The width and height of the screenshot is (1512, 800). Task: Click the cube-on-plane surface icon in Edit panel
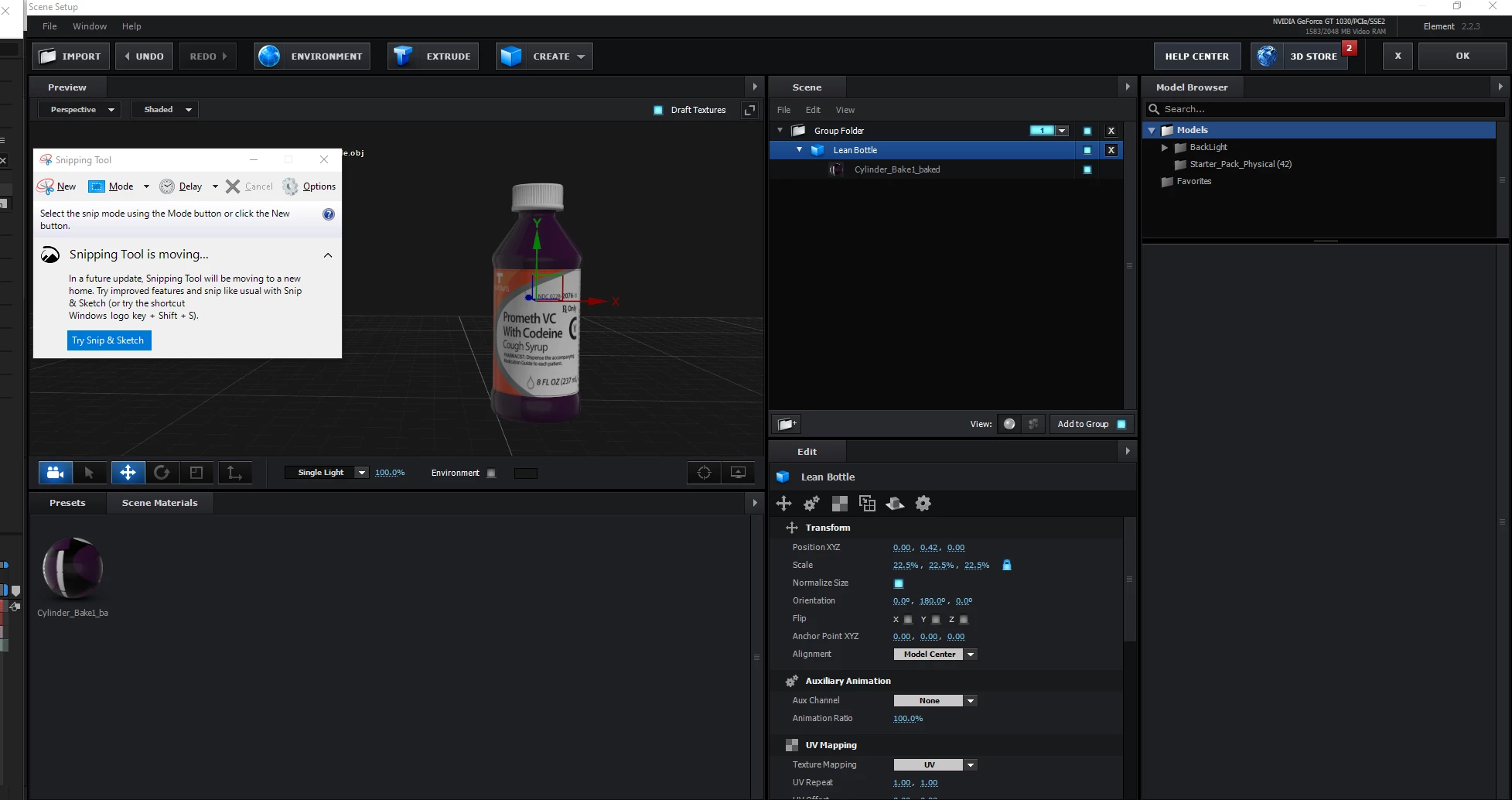tap(895, 504)
